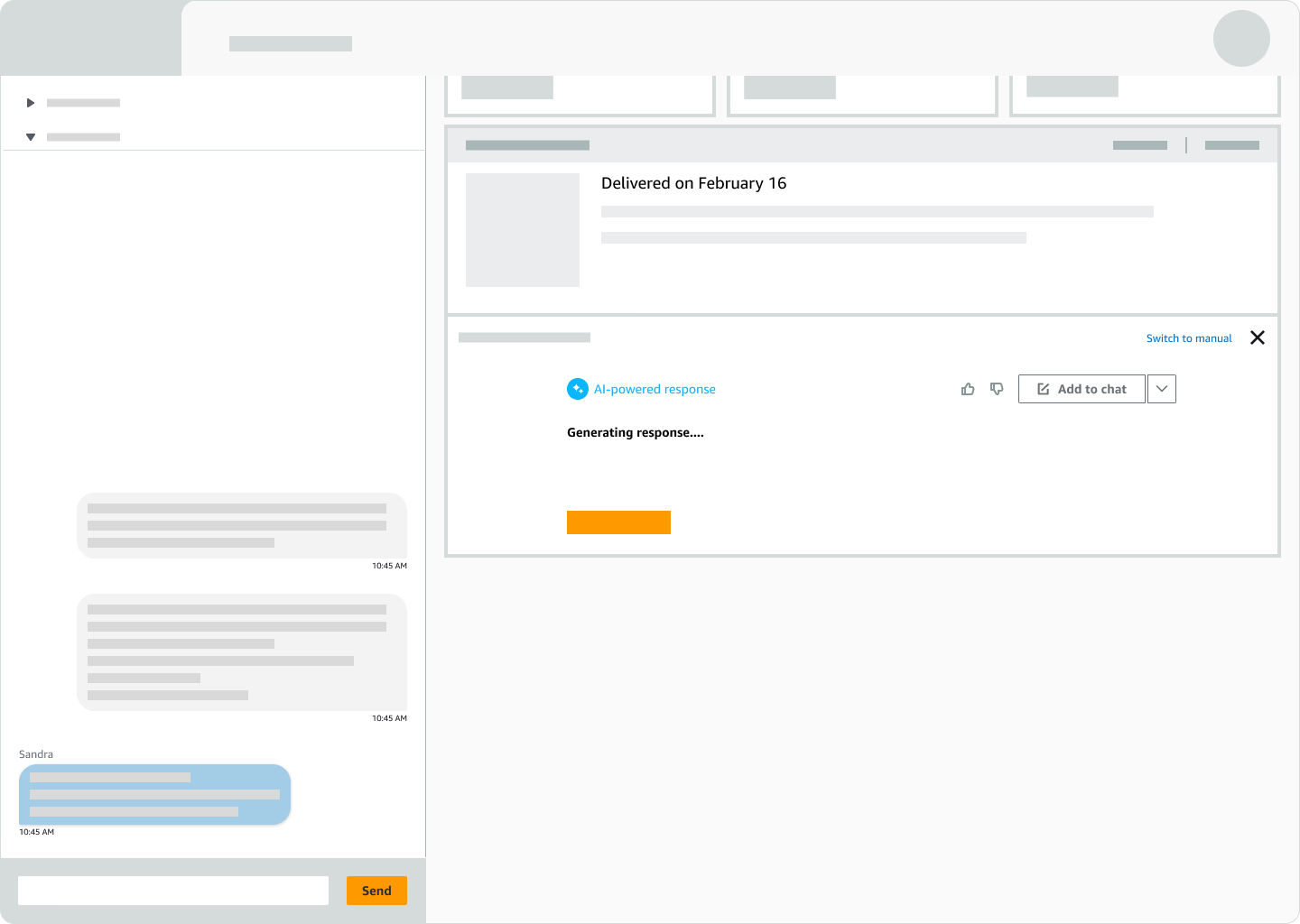Collapse the expanded down-arrow section in sidebar

31,137
